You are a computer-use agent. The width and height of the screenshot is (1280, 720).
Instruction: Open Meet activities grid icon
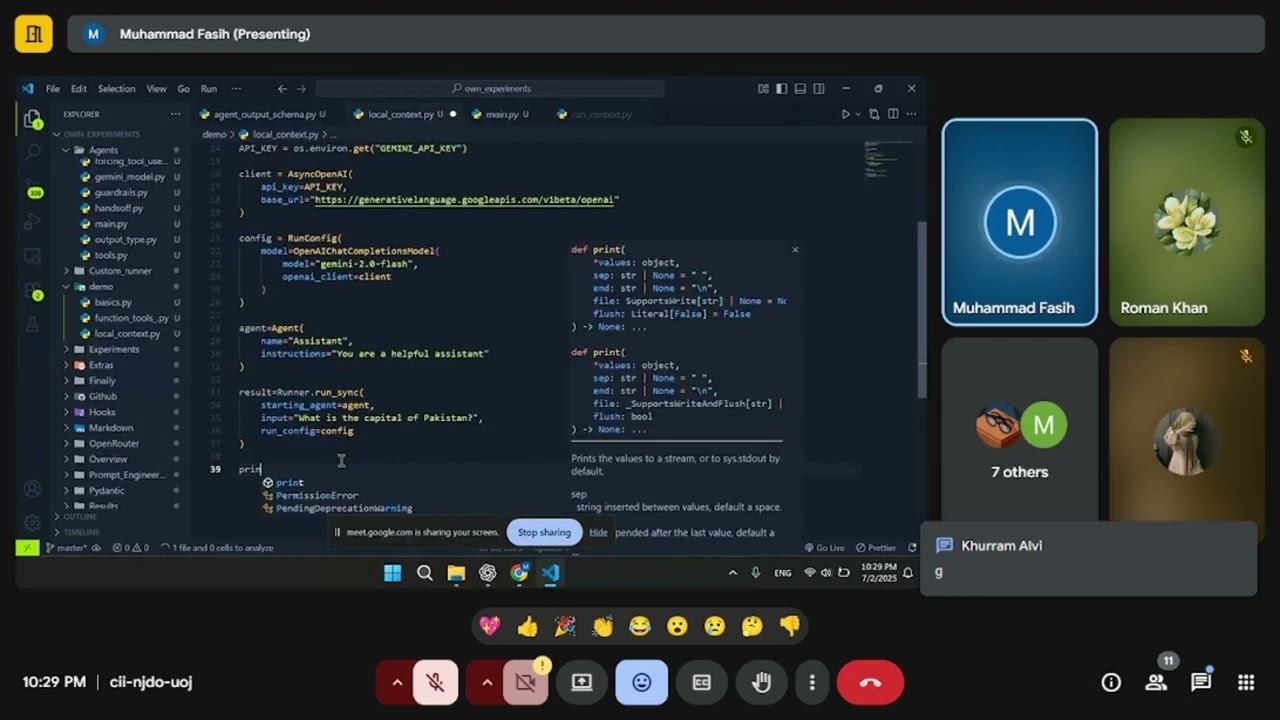coord(1246,682)
